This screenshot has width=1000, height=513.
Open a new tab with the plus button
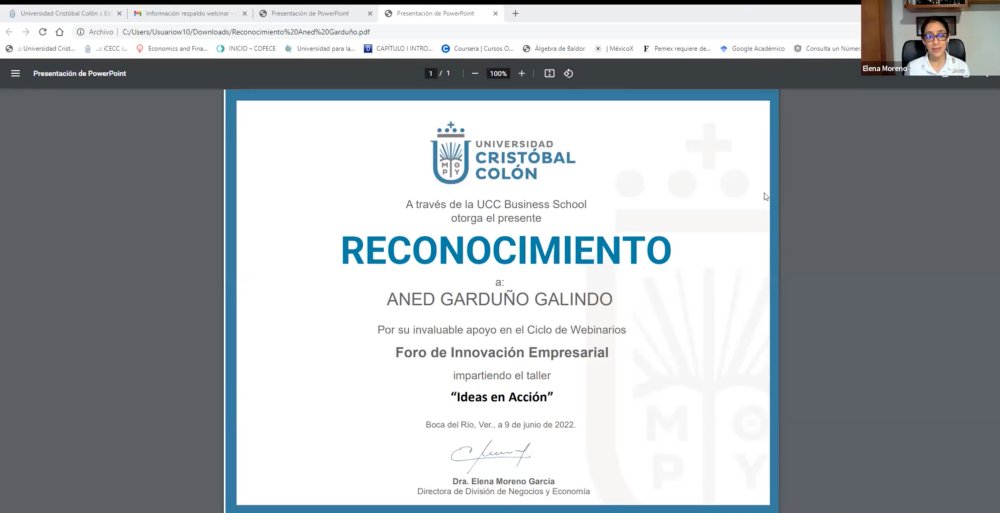point(515,13)
